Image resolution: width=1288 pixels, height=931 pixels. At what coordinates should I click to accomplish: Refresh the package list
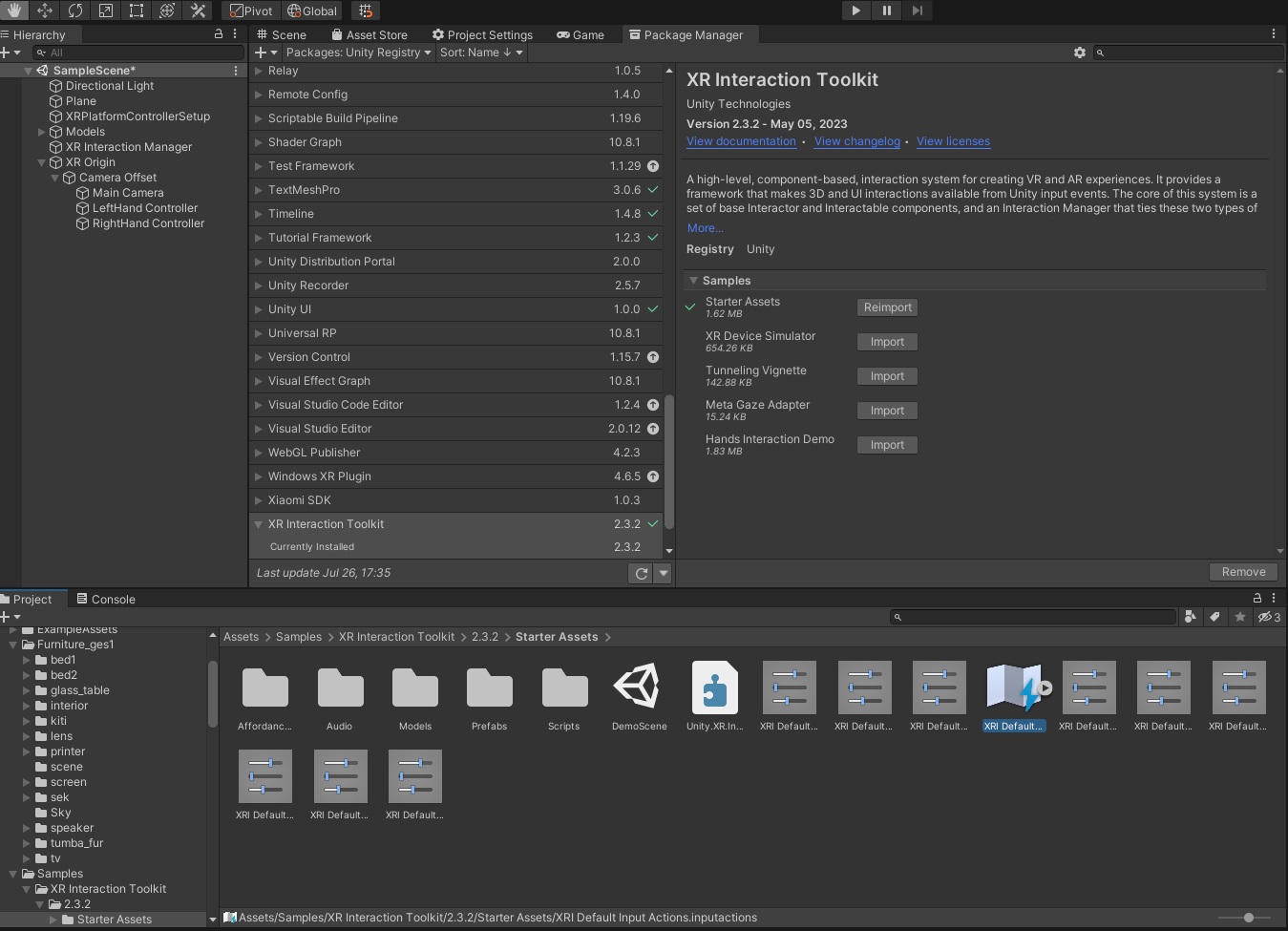tap(642, 573)
